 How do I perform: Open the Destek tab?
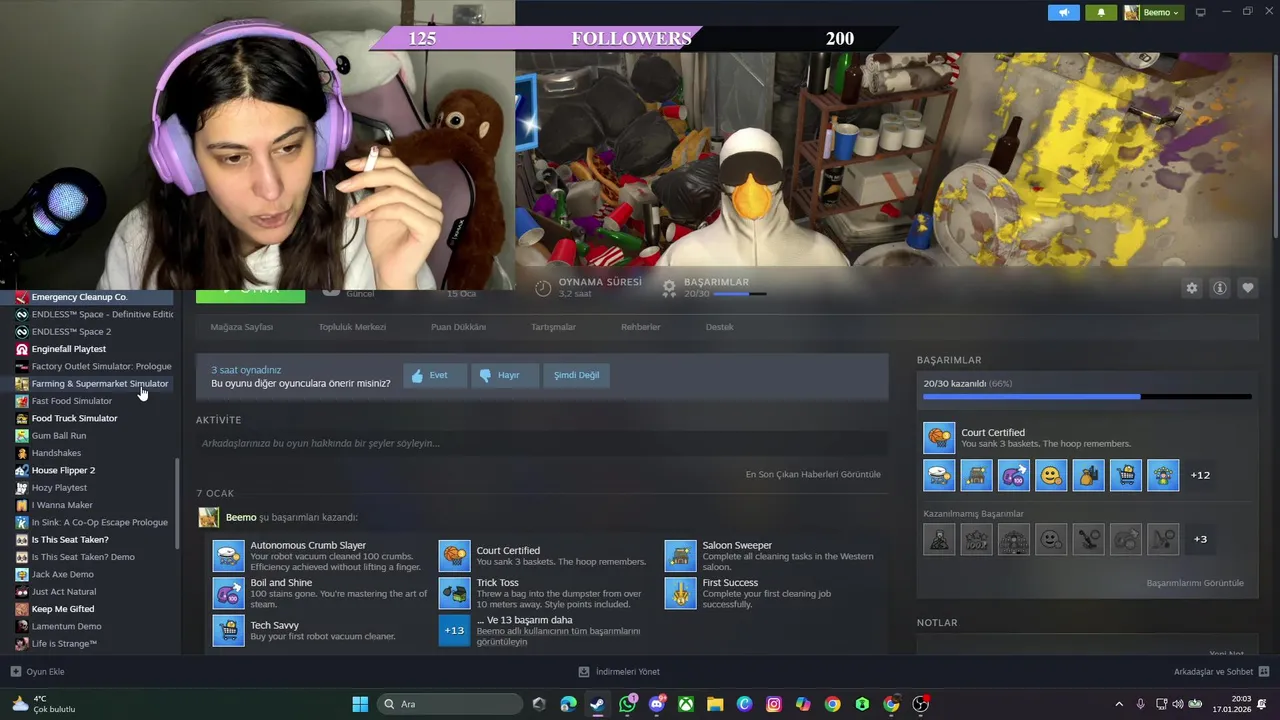(719, 327)
